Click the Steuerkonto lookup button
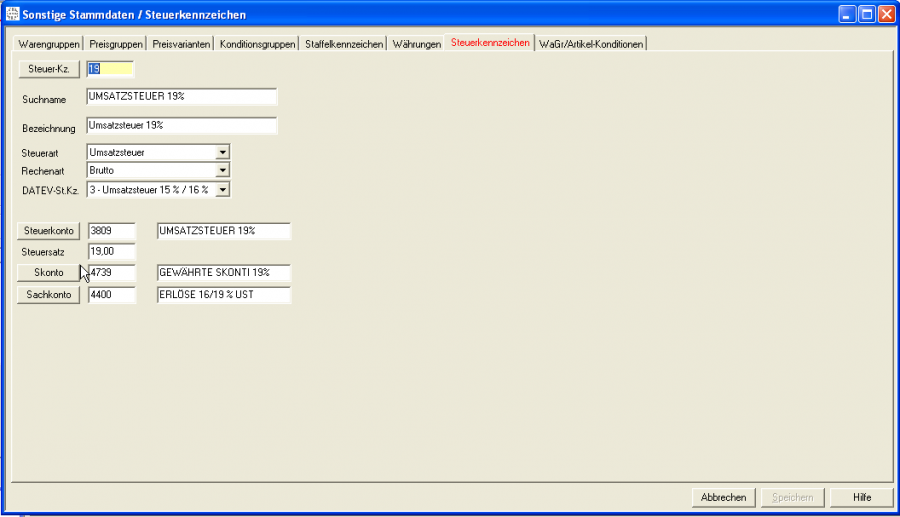Viewport: 900px width, 517px height. 49,231
